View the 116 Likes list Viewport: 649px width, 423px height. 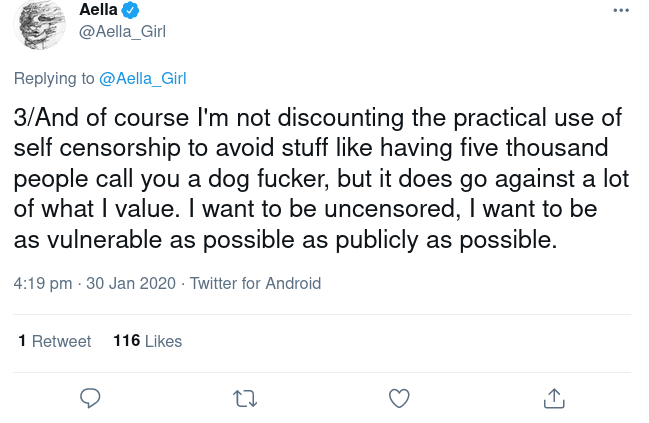(x=148, y=341)
